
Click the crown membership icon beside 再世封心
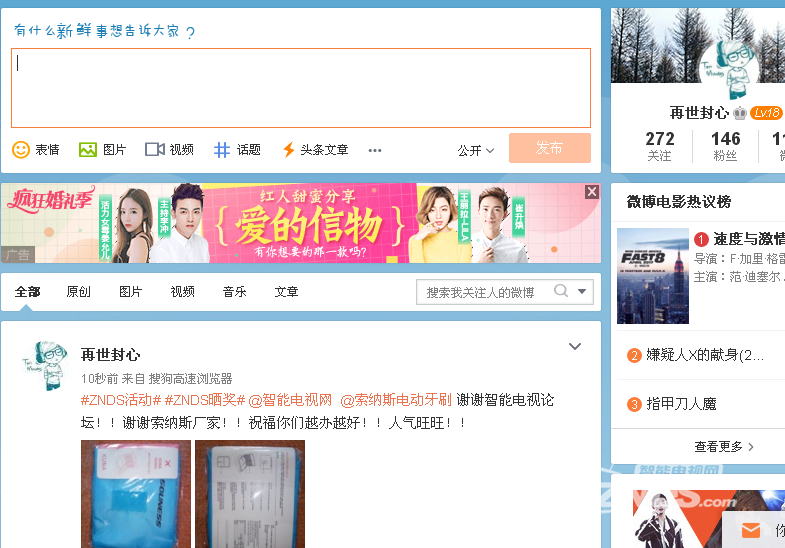tap(739, 113)
